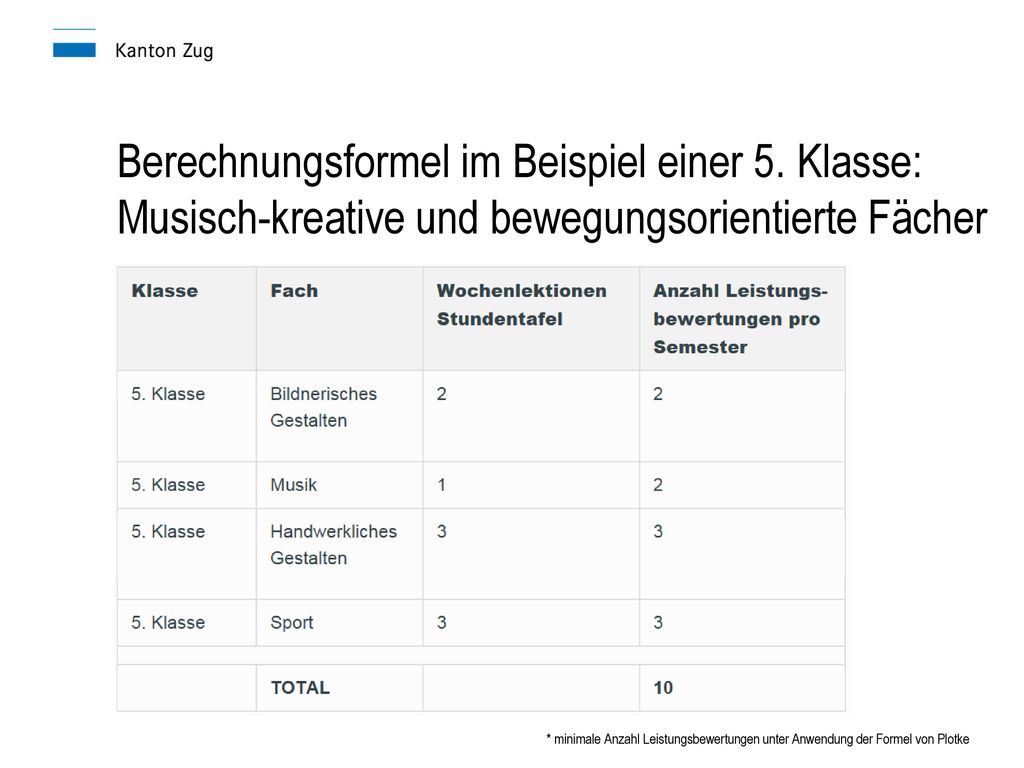Select the Wochenlektionen value 1 for Musik
1024x768 pixels.
pyautogui.click(x=441, y=485)
